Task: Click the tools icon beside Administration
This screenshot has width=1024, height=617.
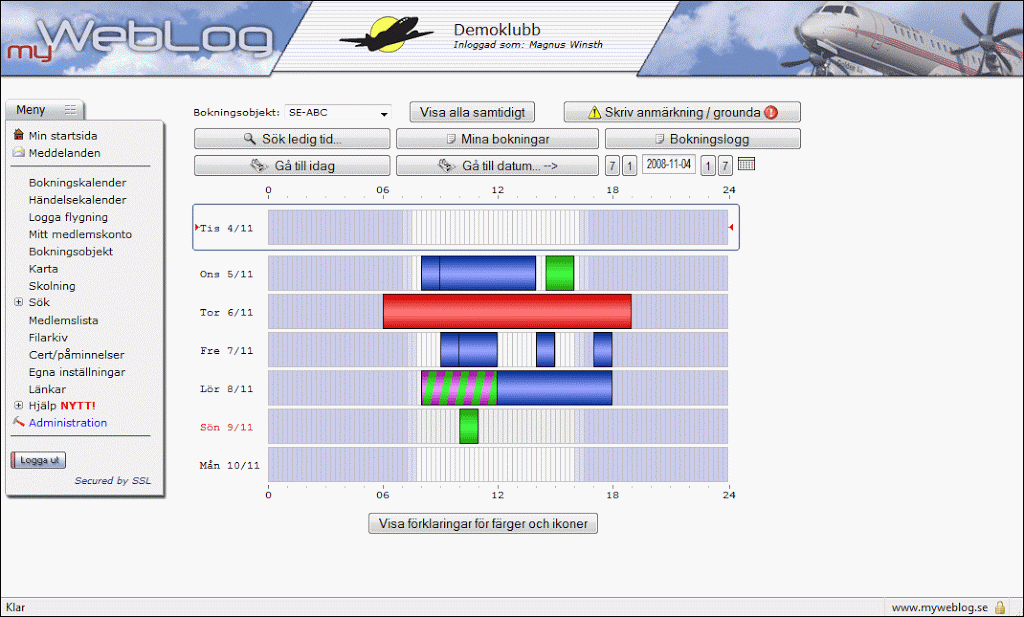Action: tap(18, 422)
